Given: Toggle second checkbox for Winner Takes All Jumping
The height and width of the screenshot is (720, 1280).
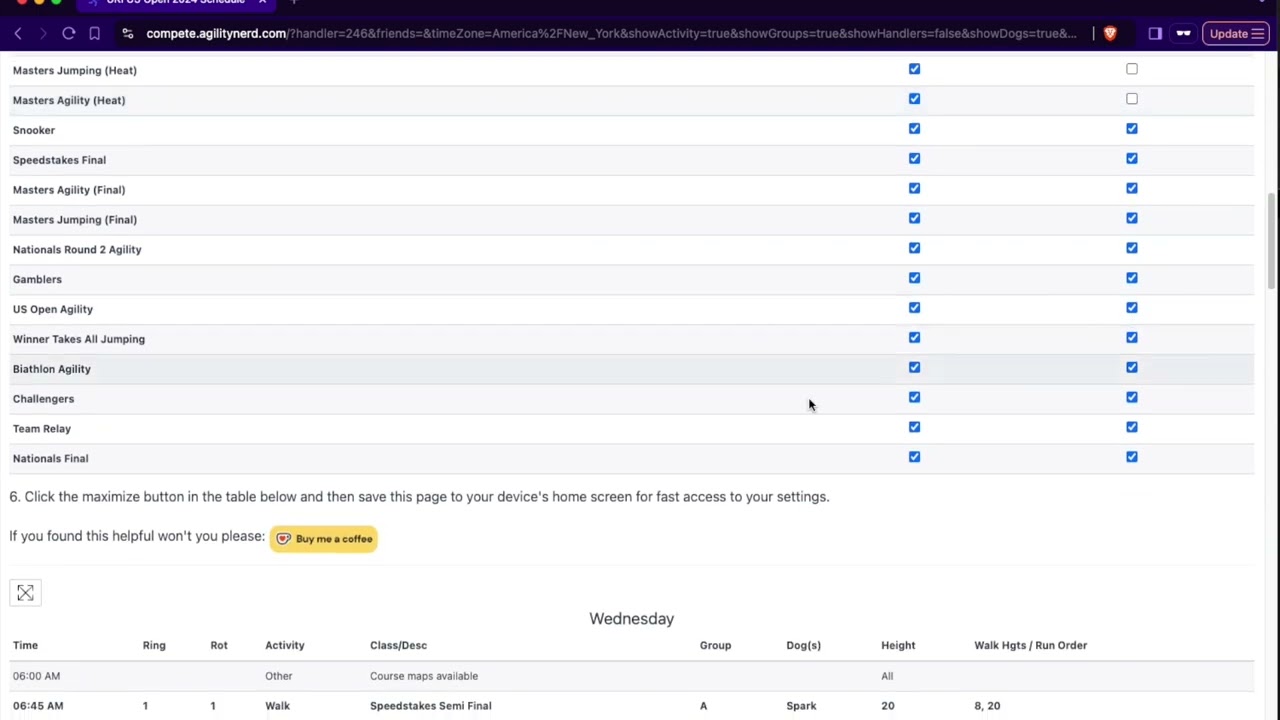Looking at the screenshot, I should pyautogui.click(x=1132, y=338).
